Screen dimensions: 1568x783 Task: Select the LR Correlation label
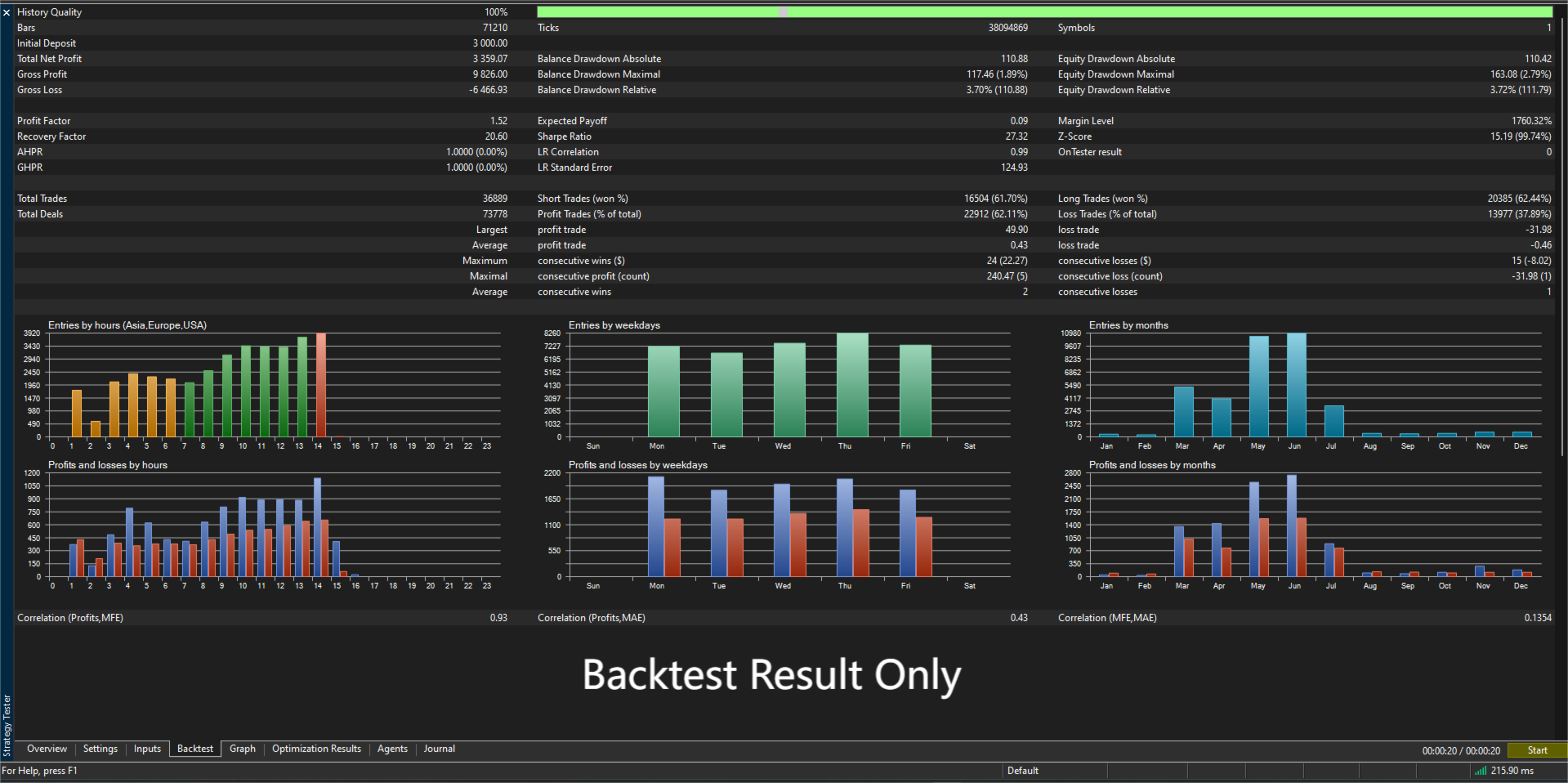(x=568, y=152)
